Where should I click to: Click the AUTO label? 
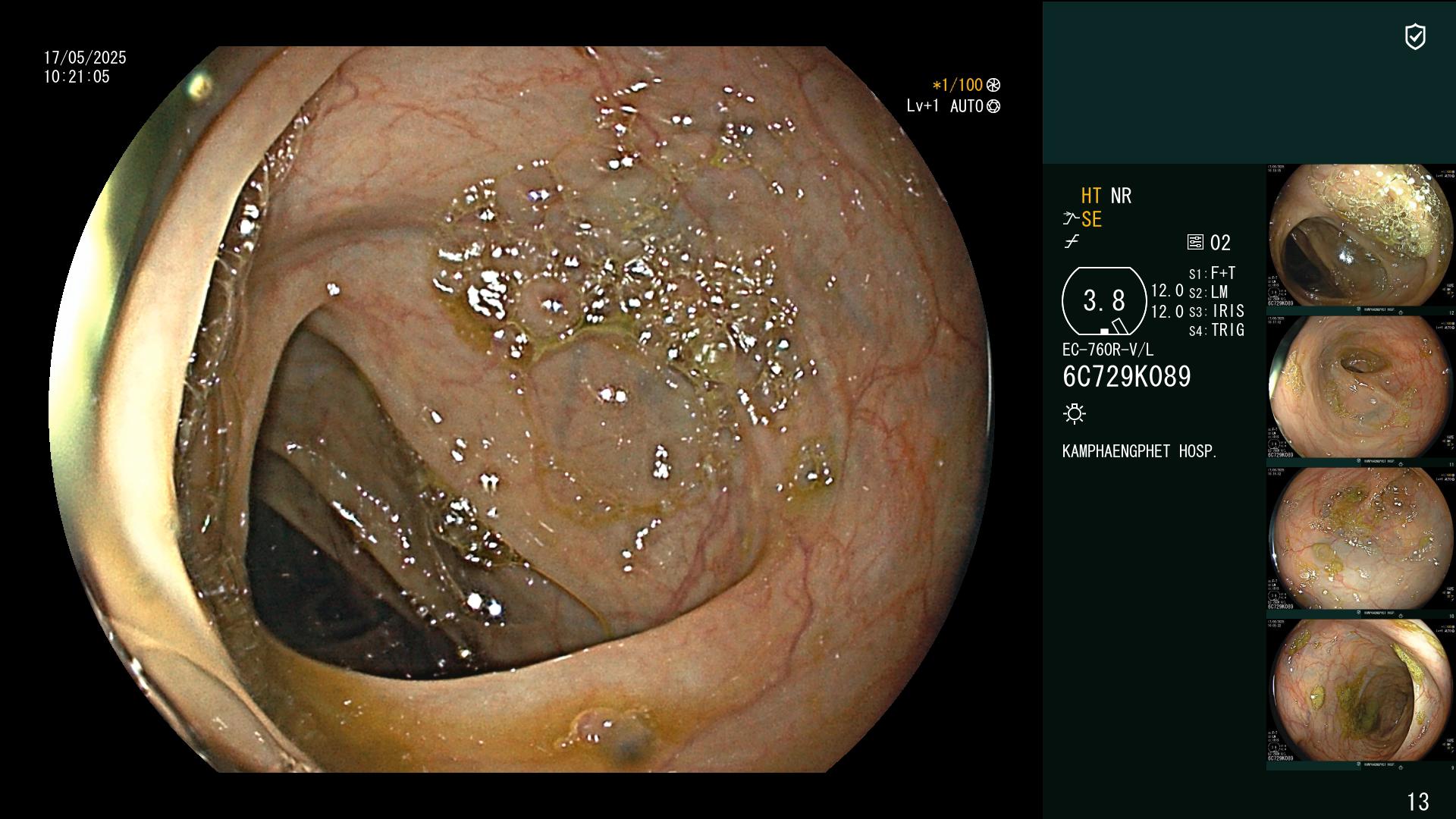[967, 106]
